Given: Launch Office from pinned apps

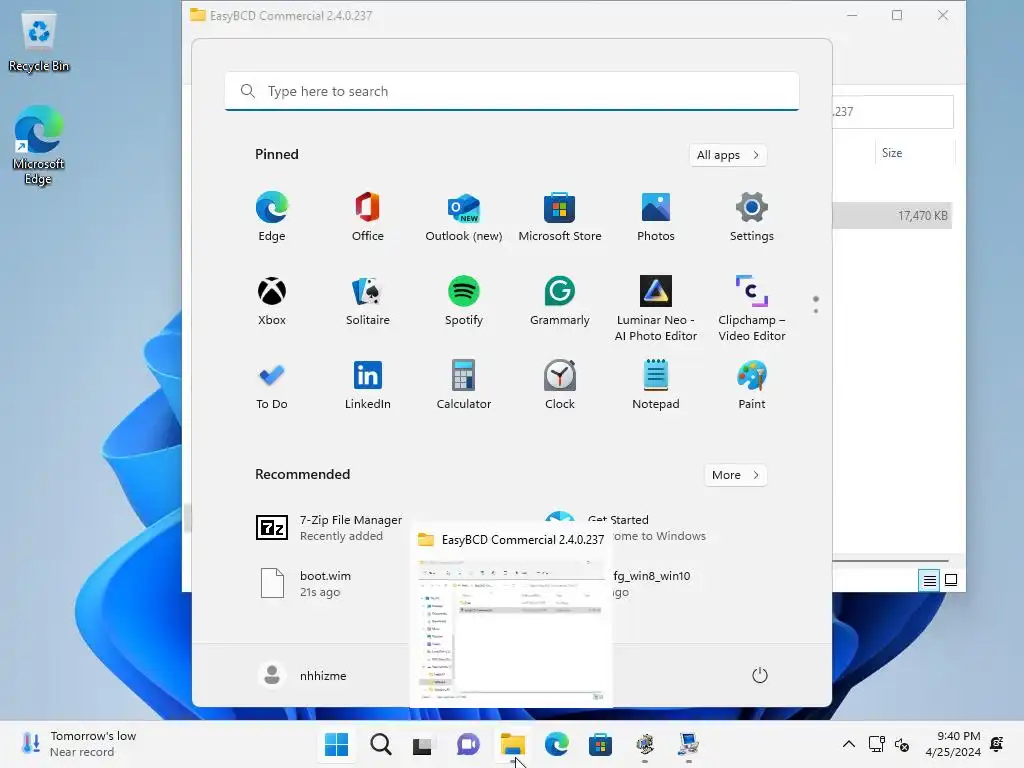Looking at the screenshot, I should (x=368, y=217).
